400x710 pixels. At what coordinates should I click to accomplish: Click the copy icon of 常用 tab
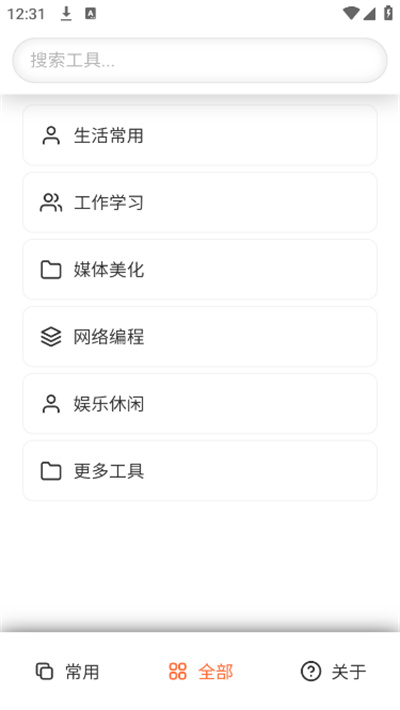(44, 671)
